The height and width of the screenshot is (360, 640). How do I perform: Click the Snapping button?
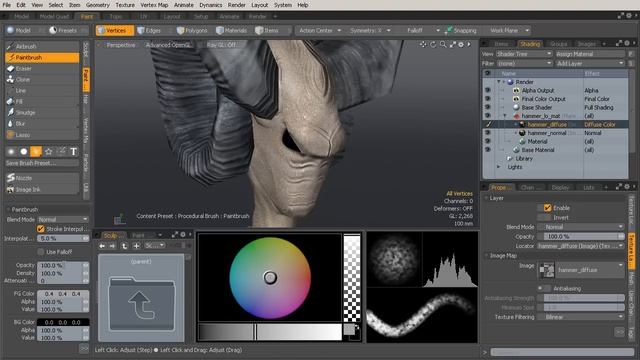461,31
